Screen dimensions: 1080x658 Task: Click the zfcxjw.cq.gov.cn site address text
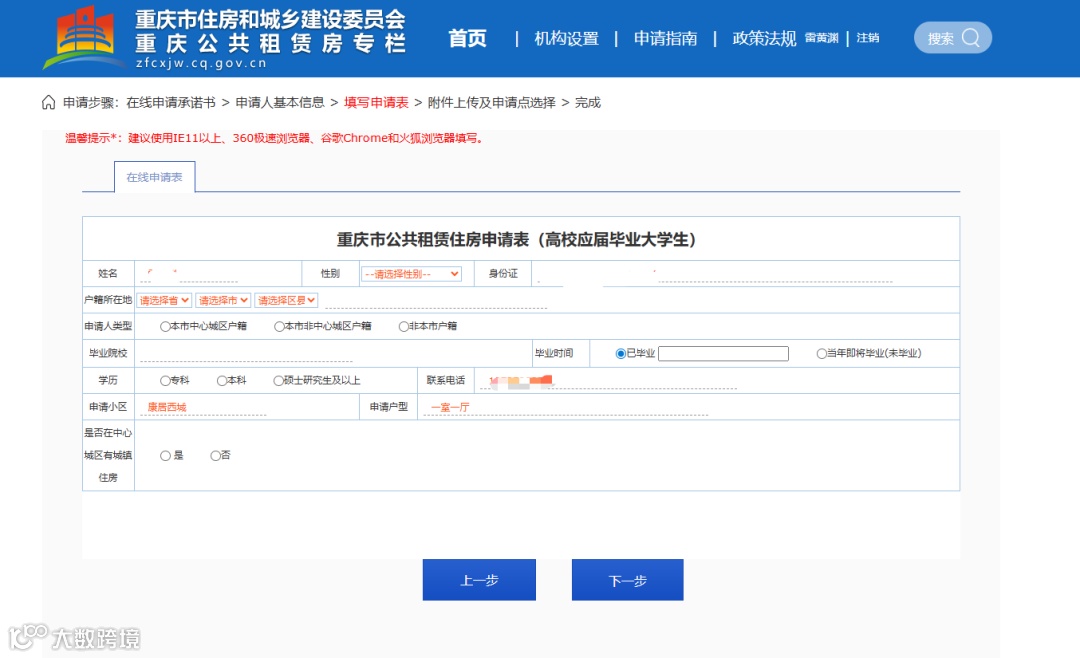point(201,63)
